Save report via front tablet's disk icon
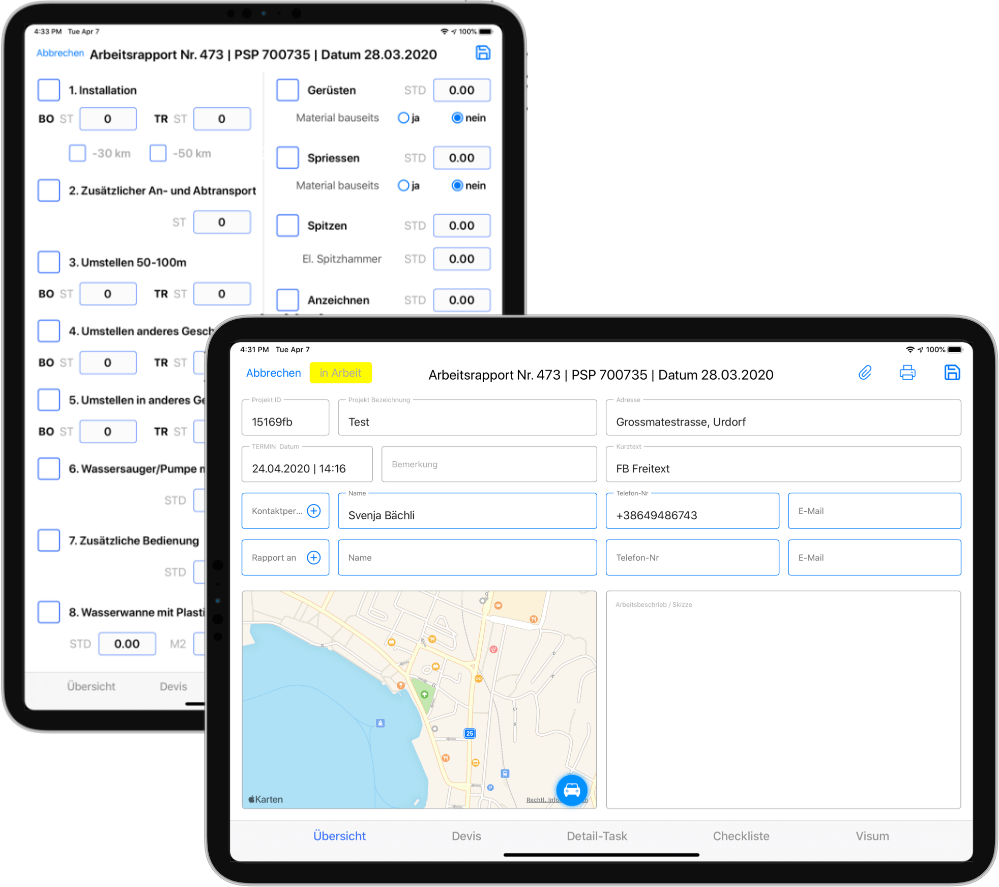The height and width of the screenshot is (887, 999). [952, 373]
